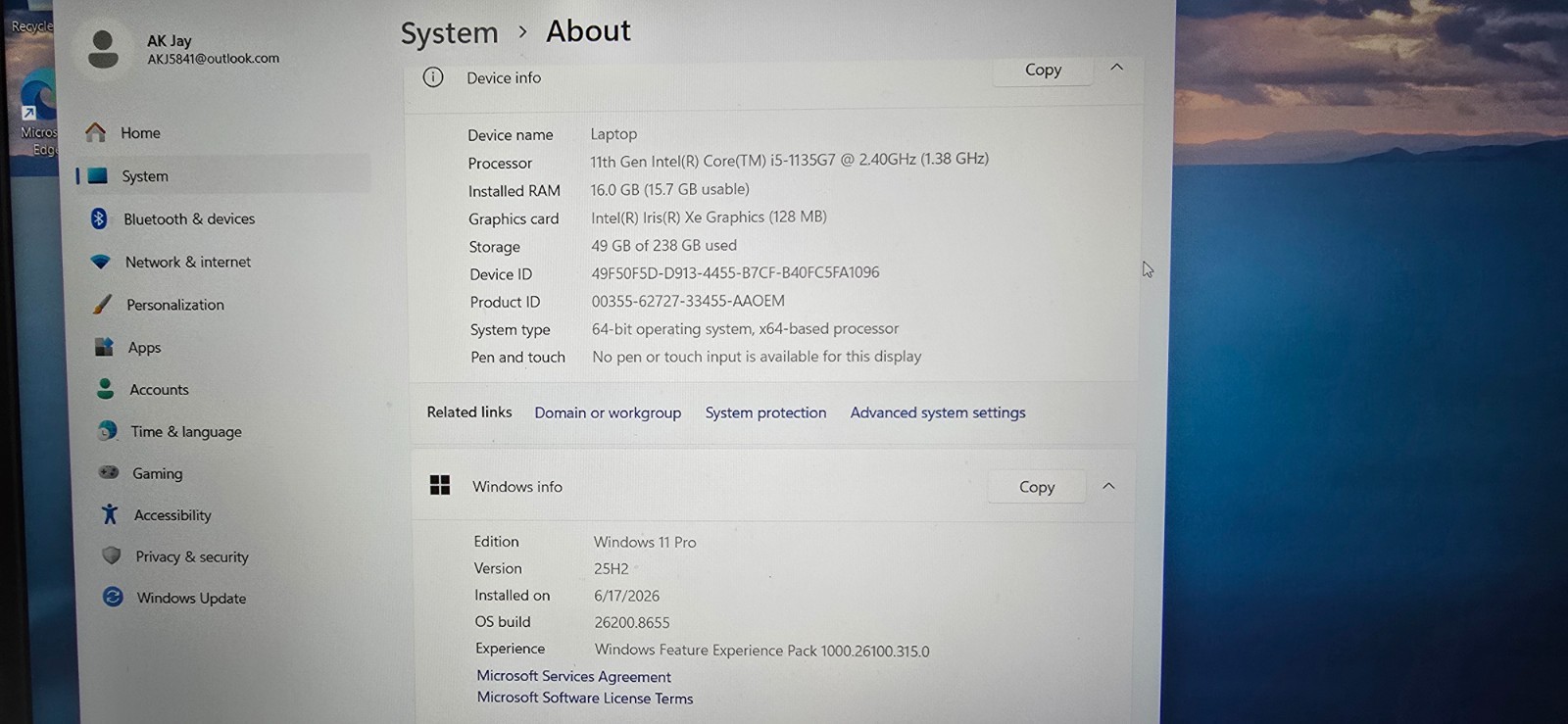The width and height of the screenshot is (1568, 724).
Task: Select the No pen or touch input text
Action: 757,357
